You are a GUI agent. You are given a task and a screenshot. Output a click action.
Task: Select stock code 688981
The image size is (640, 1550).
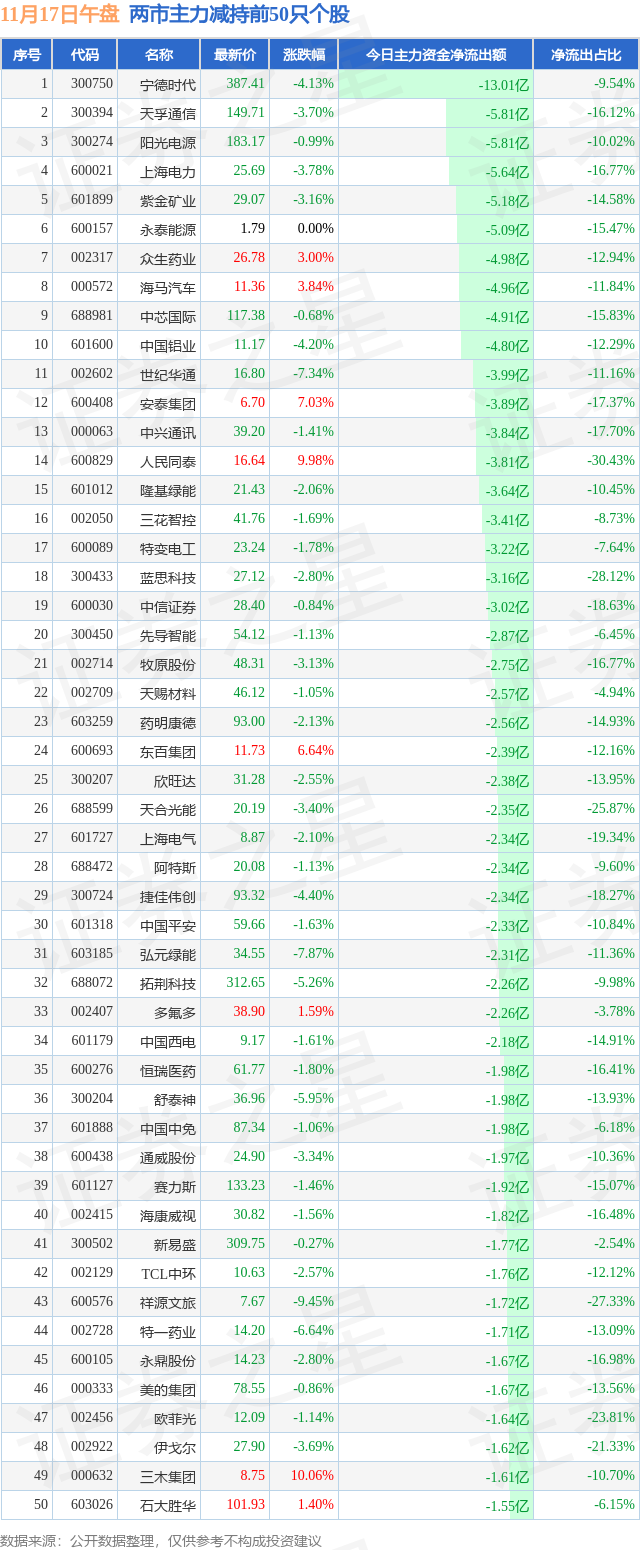tap(92, 316)
